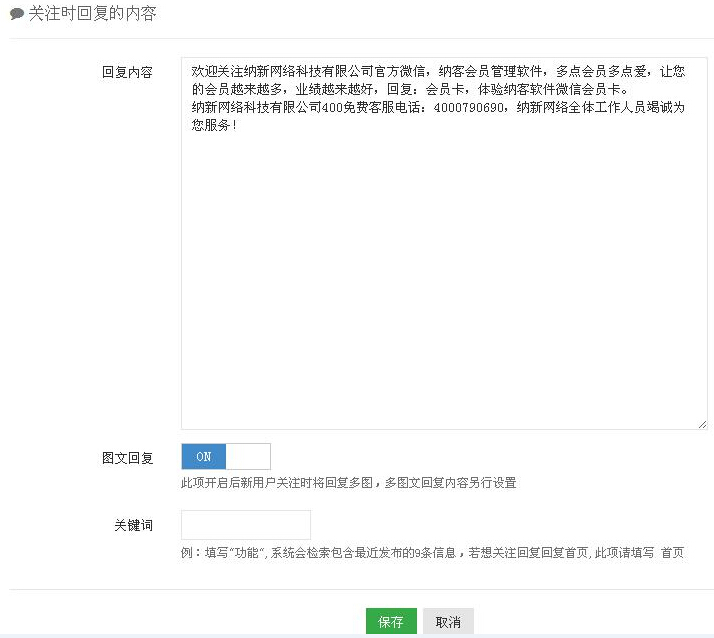
Task: Focus the 关键词 input field
Action: click(x=245, y=525)
